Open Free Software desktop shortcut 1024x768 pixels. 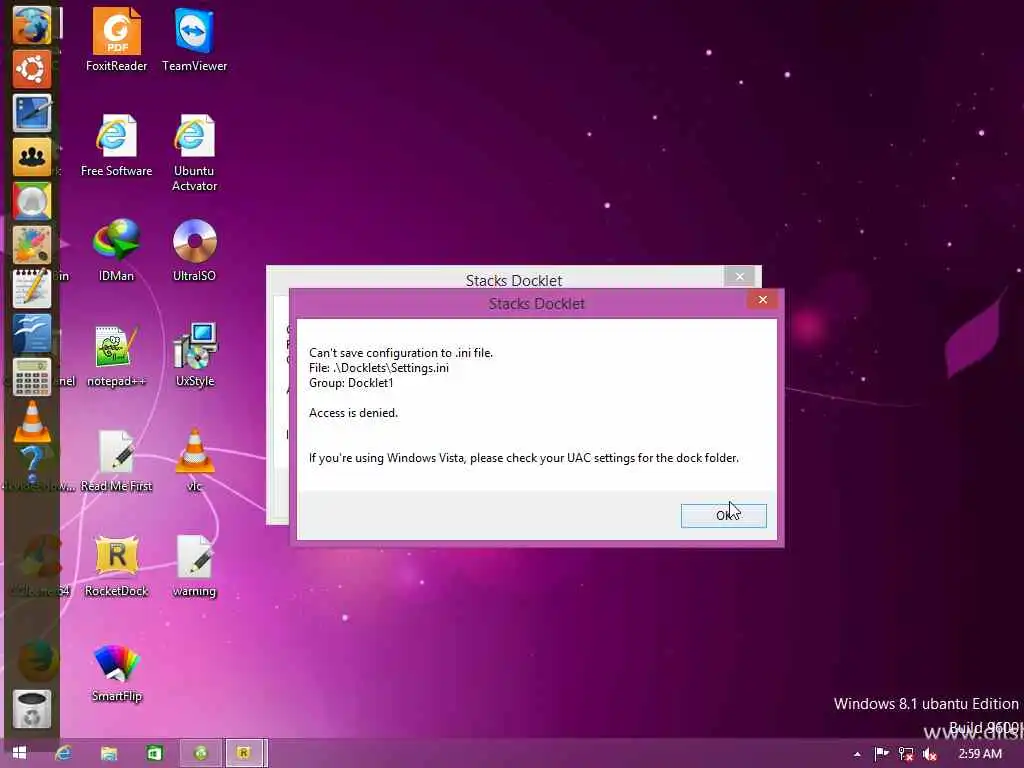[x=116, y=145]
